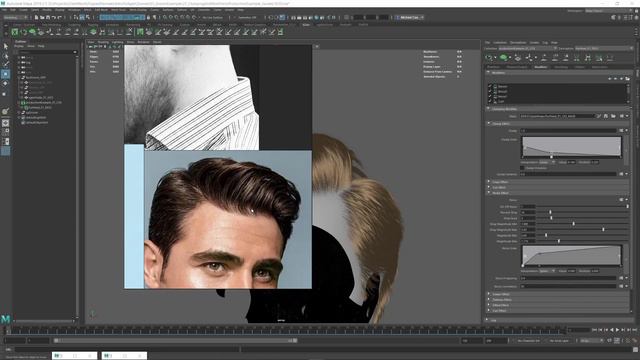Viewport: 640px width, 360px height.
Task: Play the timeline forward
Action: (617, 330)
